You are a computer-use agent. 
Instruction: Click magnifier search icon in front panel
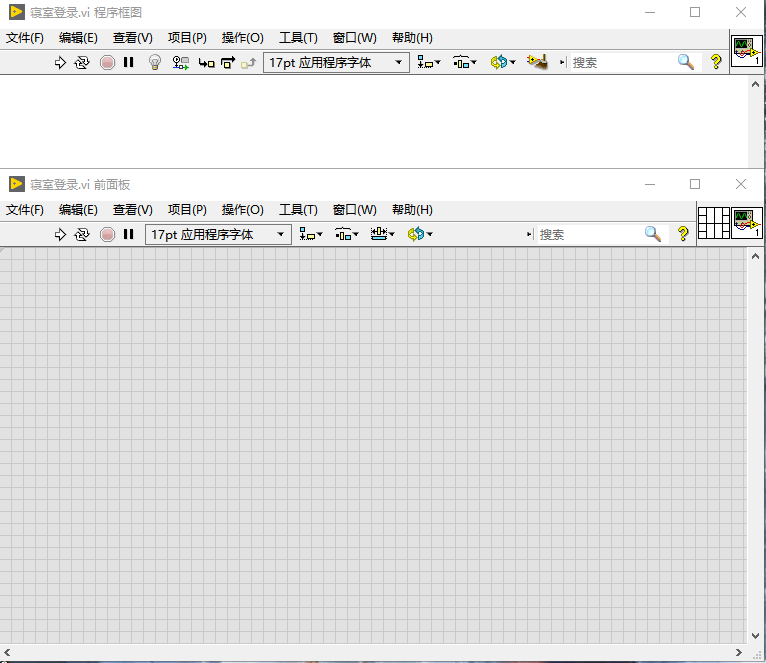(x=653, y=234)
